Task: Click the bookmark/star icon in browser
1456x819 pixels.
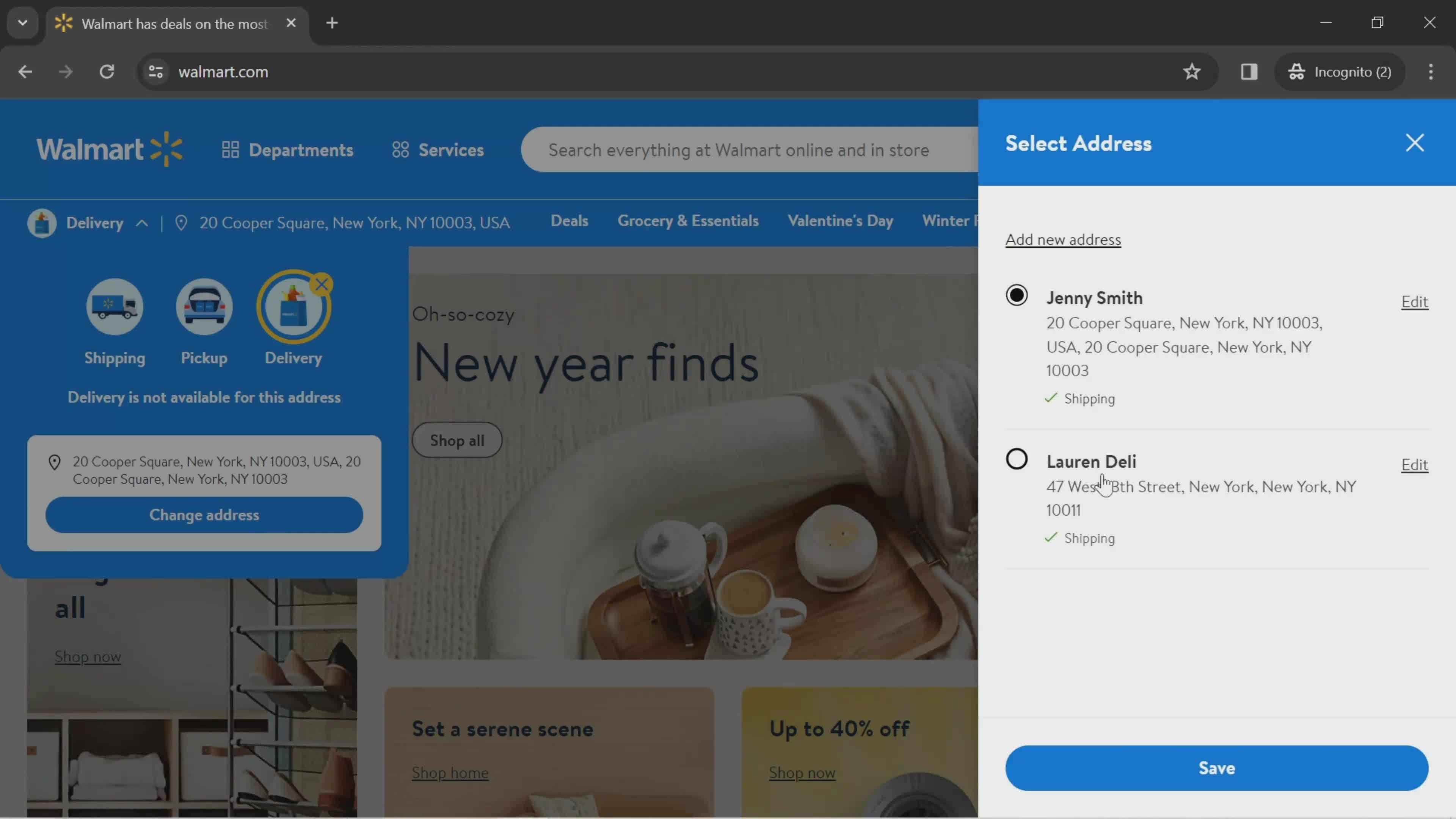Action: click(1192, 71)
